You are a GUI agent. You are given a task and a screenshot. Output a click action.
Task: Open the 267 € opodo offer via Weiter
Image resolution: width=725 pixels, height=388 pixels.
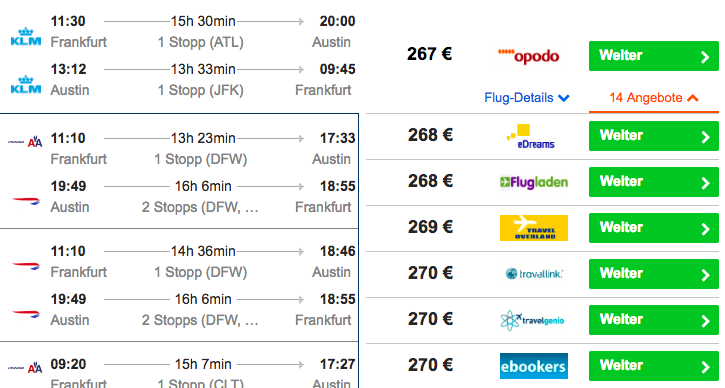653,56
